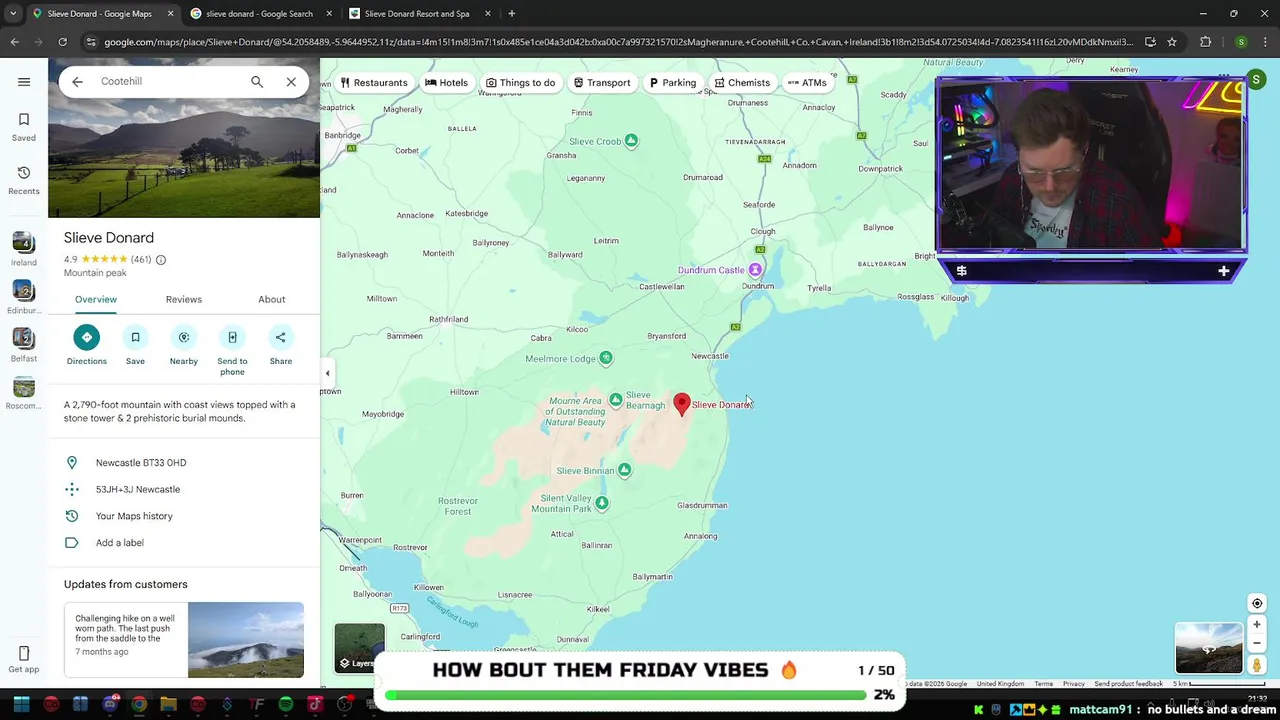Screen dimensions: 1280x720
Task: Open File Explorer from taskbar
Action: point(168,705)
